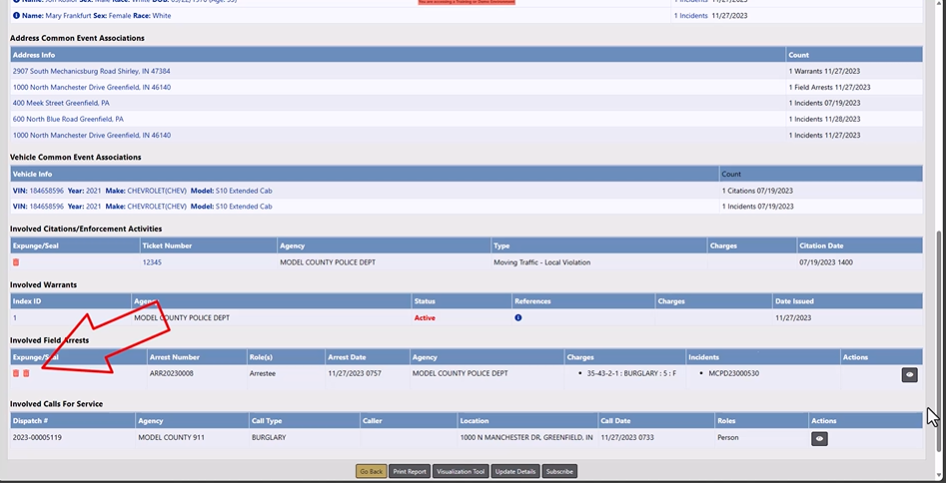This screenshot has height=483, width=946.
Task: Open the 2907 South Mechanicsburg Road address
Action: [x=91, y=71]
